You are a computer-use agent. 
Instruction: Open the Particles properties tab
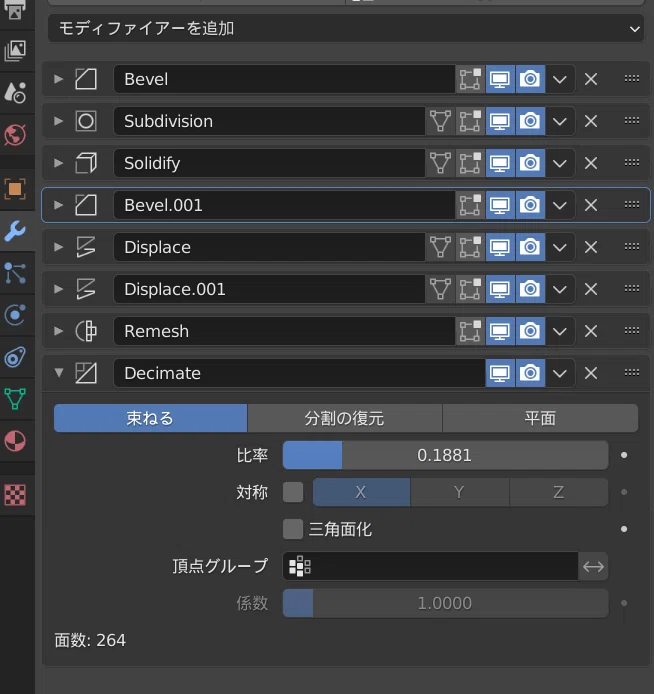coord(15,273)
